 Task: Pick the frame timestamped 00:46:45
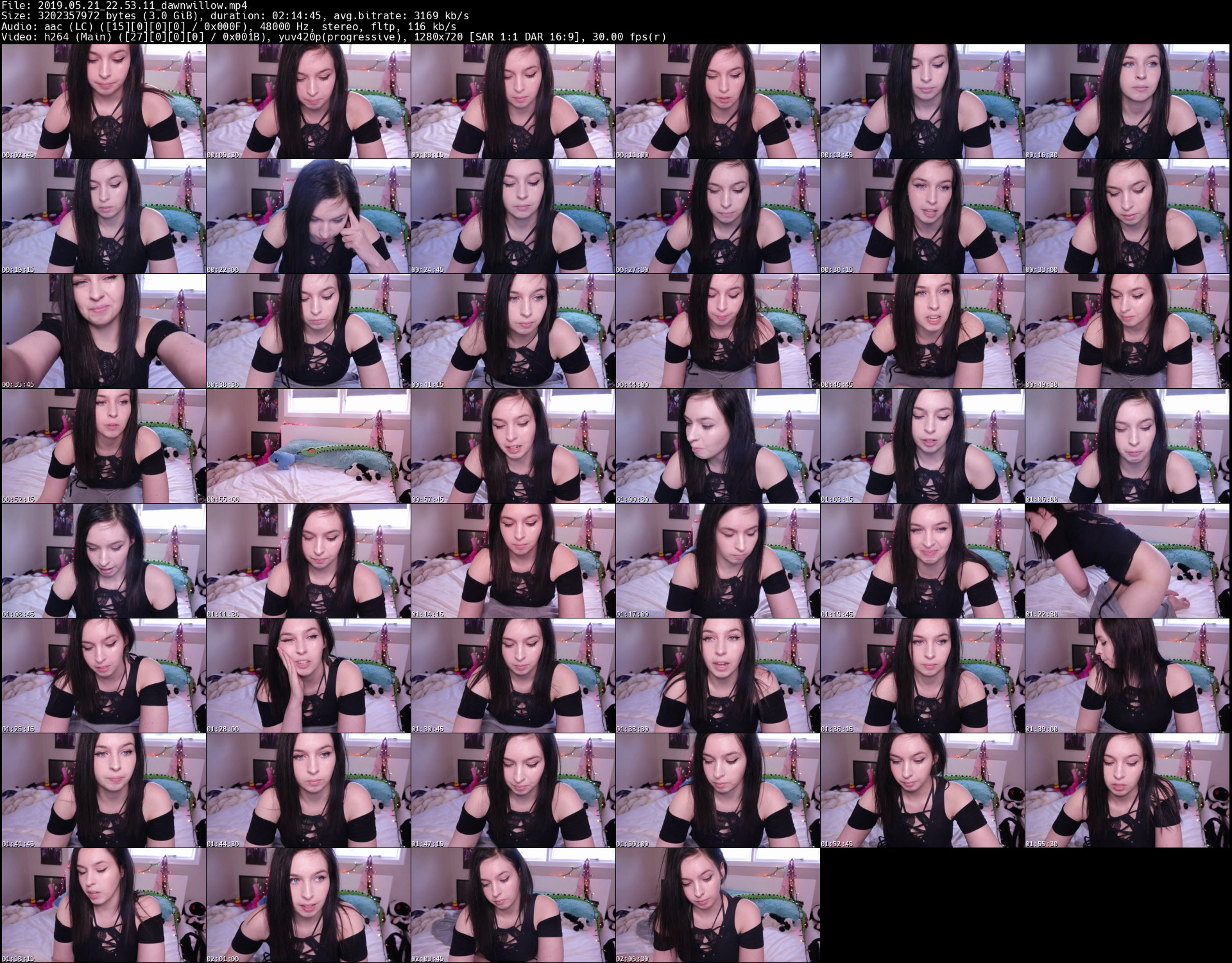[x=922, y=331]
